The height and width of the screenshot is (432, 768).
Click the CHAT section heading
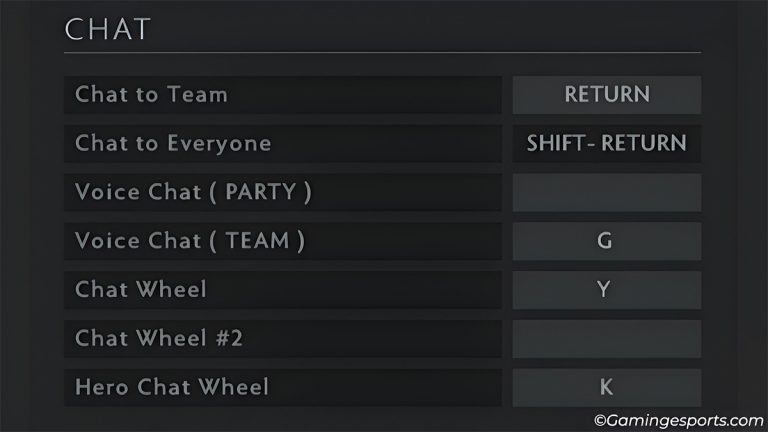108,29
